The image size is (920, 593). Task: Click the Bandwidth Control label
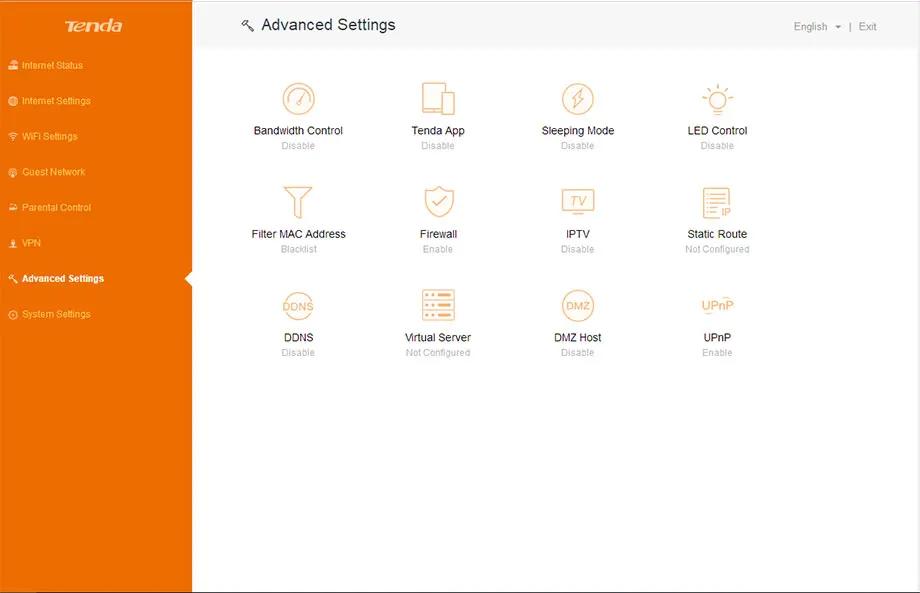(298, 130)
